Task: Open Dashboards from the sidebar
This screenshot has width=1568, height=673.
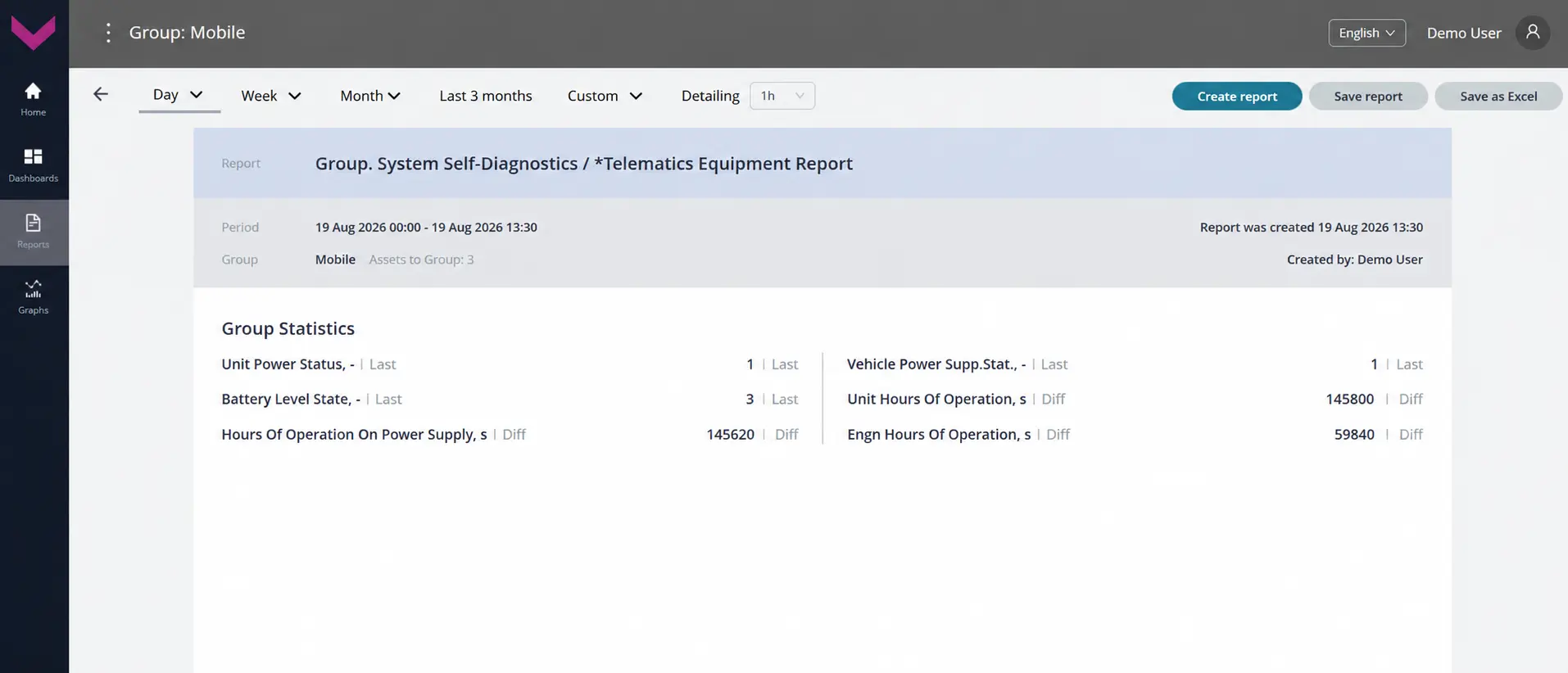Action: 34,165
